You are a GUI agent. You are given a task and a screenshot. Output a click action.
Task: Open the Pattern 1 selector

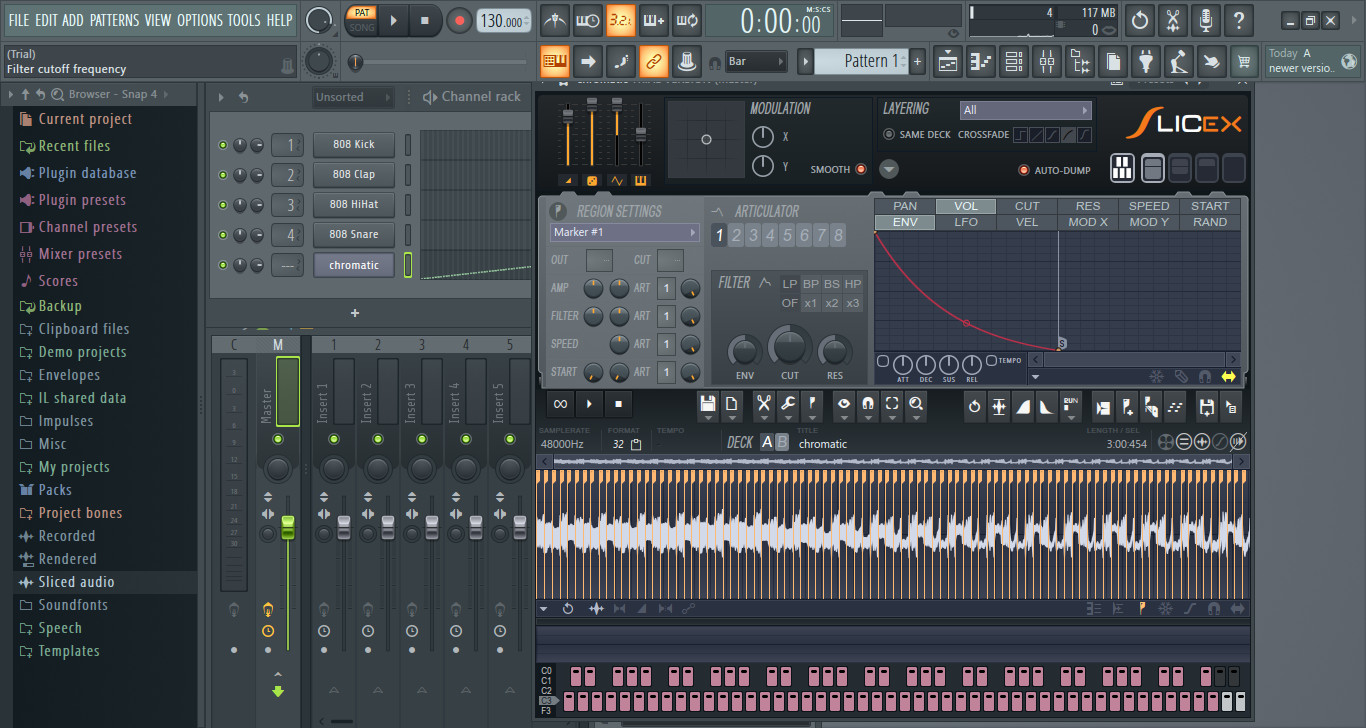click(x=861, y=61)
